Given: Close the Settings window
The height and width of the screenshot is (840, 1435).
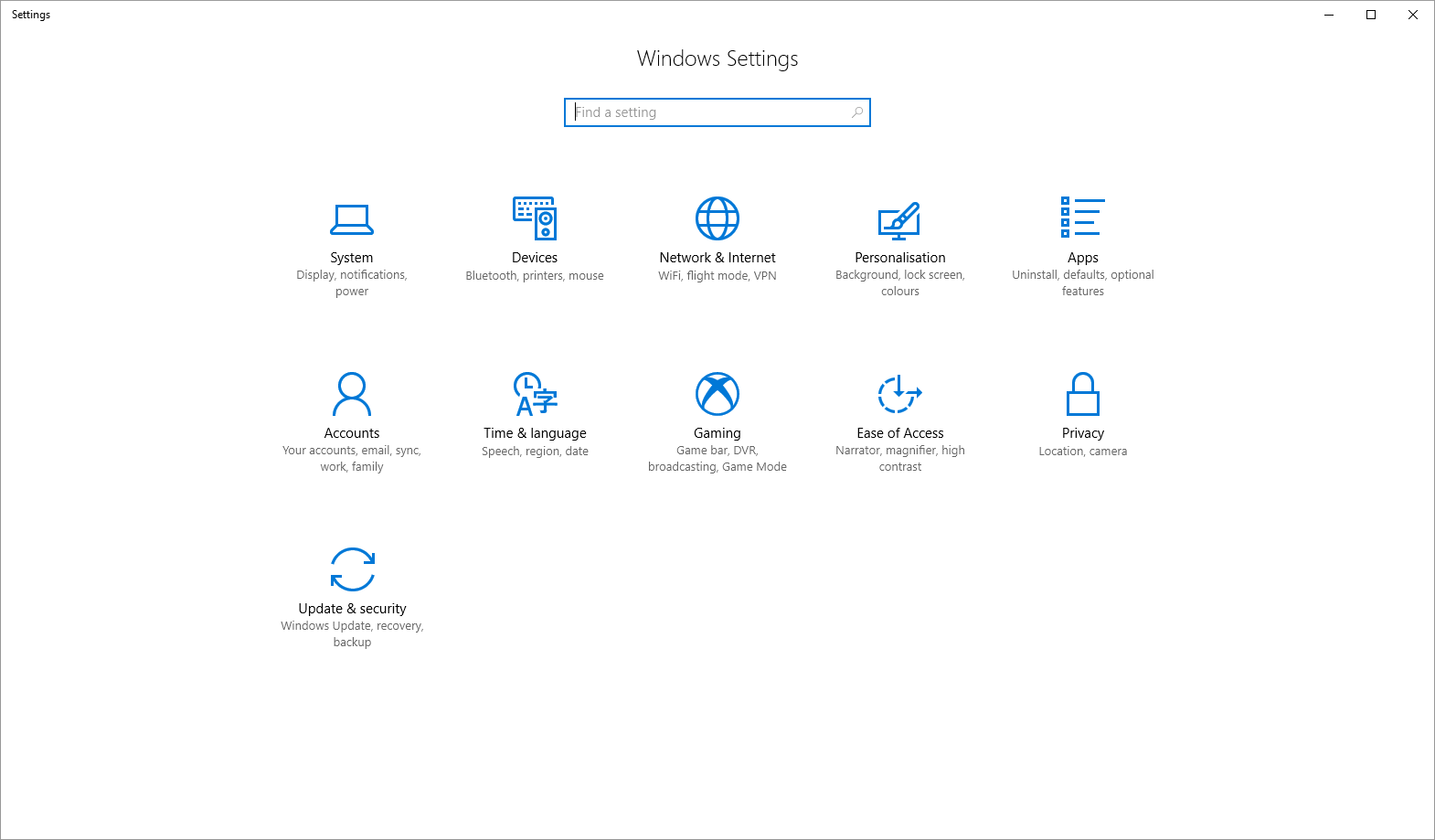Looking at the screenshot, I should point(1413,15).
